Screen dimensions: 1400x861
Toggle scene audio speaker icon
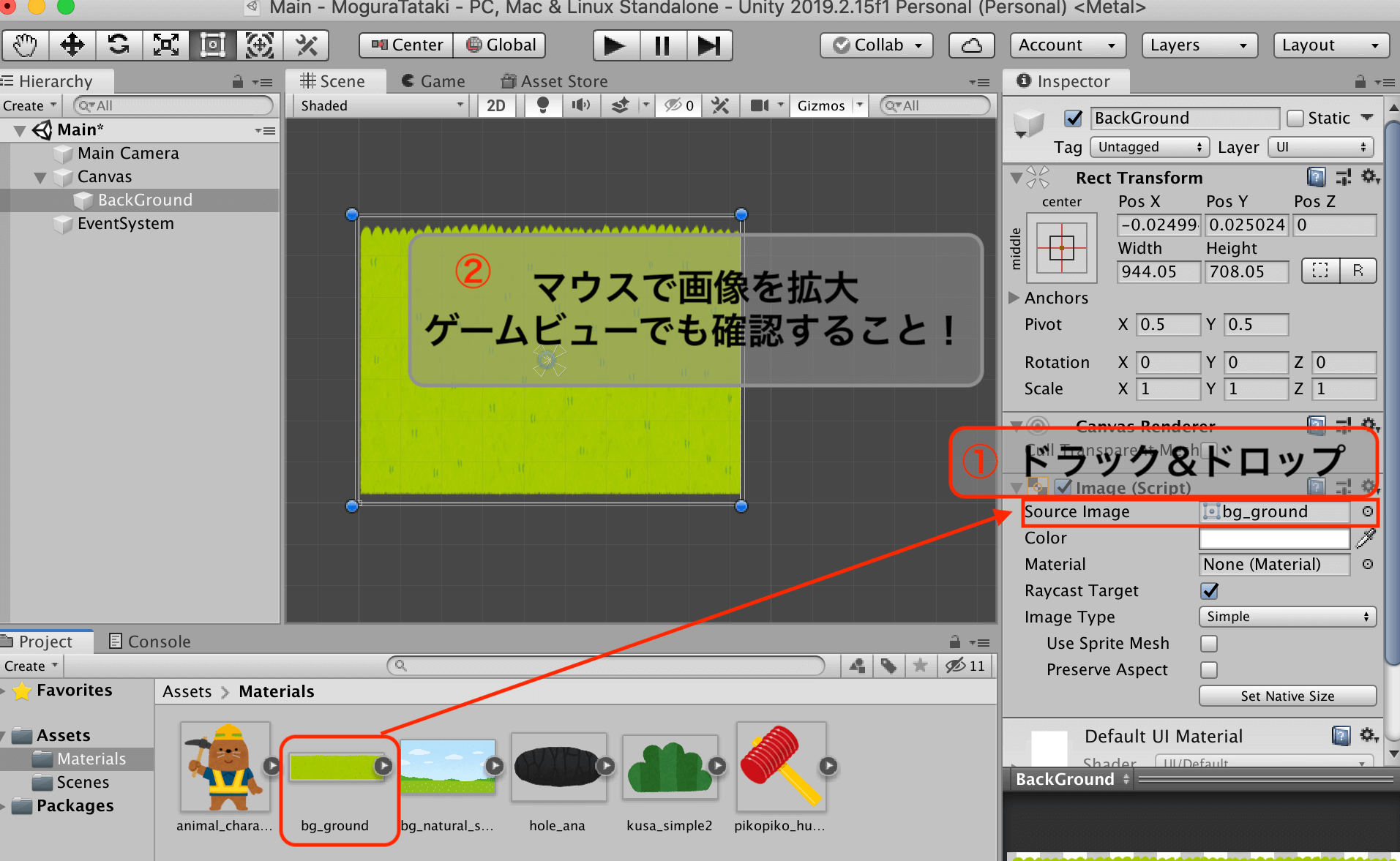coord(581,105)
